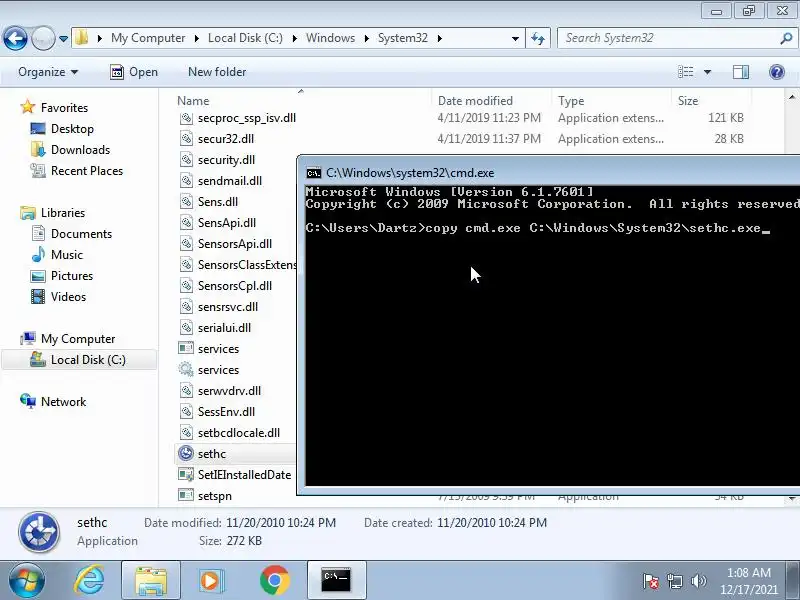The width and height of the screenshot is (800, 600).
Task: Open recent pages dropdown near nav arrows
Action: pos(63,39)
